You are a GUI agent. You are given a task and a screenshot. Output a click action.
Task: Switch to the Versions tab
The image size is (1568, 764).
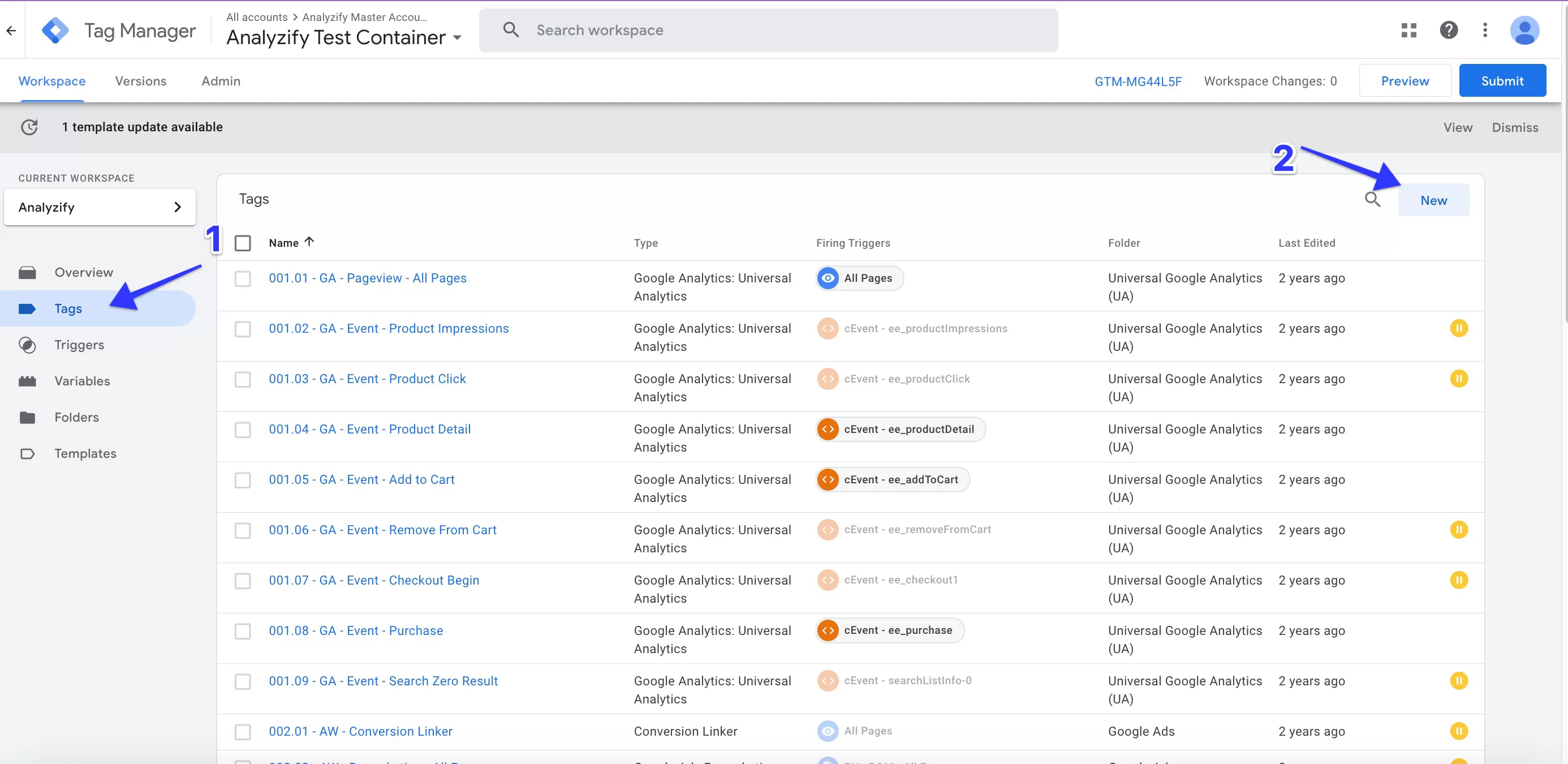[141, 81]
